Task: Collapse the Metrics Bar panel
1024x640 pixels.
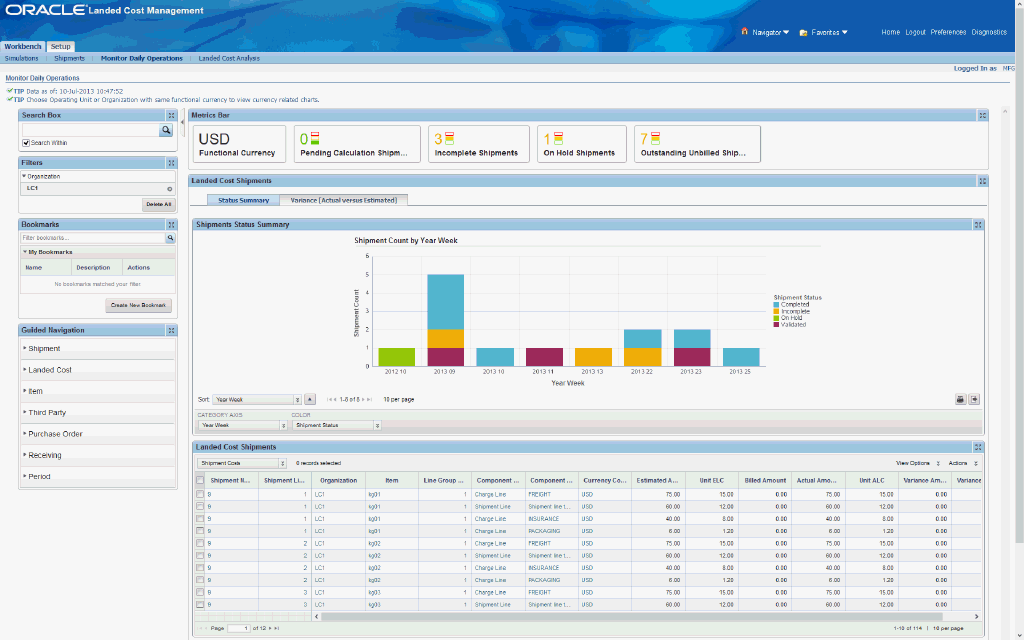Action: [x=982, y=116]
